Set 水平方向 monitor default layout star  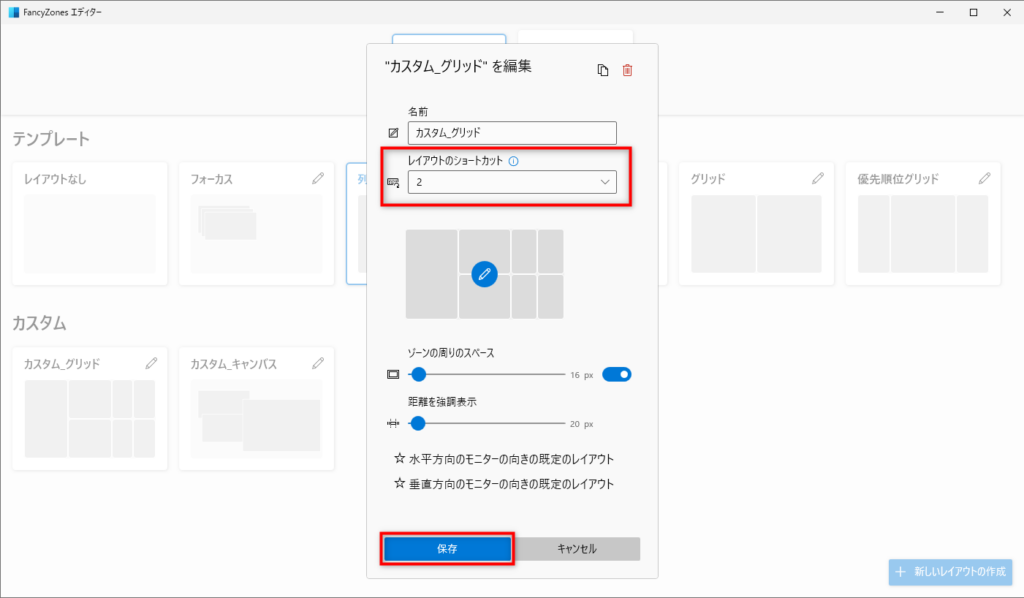pos(400,459)
